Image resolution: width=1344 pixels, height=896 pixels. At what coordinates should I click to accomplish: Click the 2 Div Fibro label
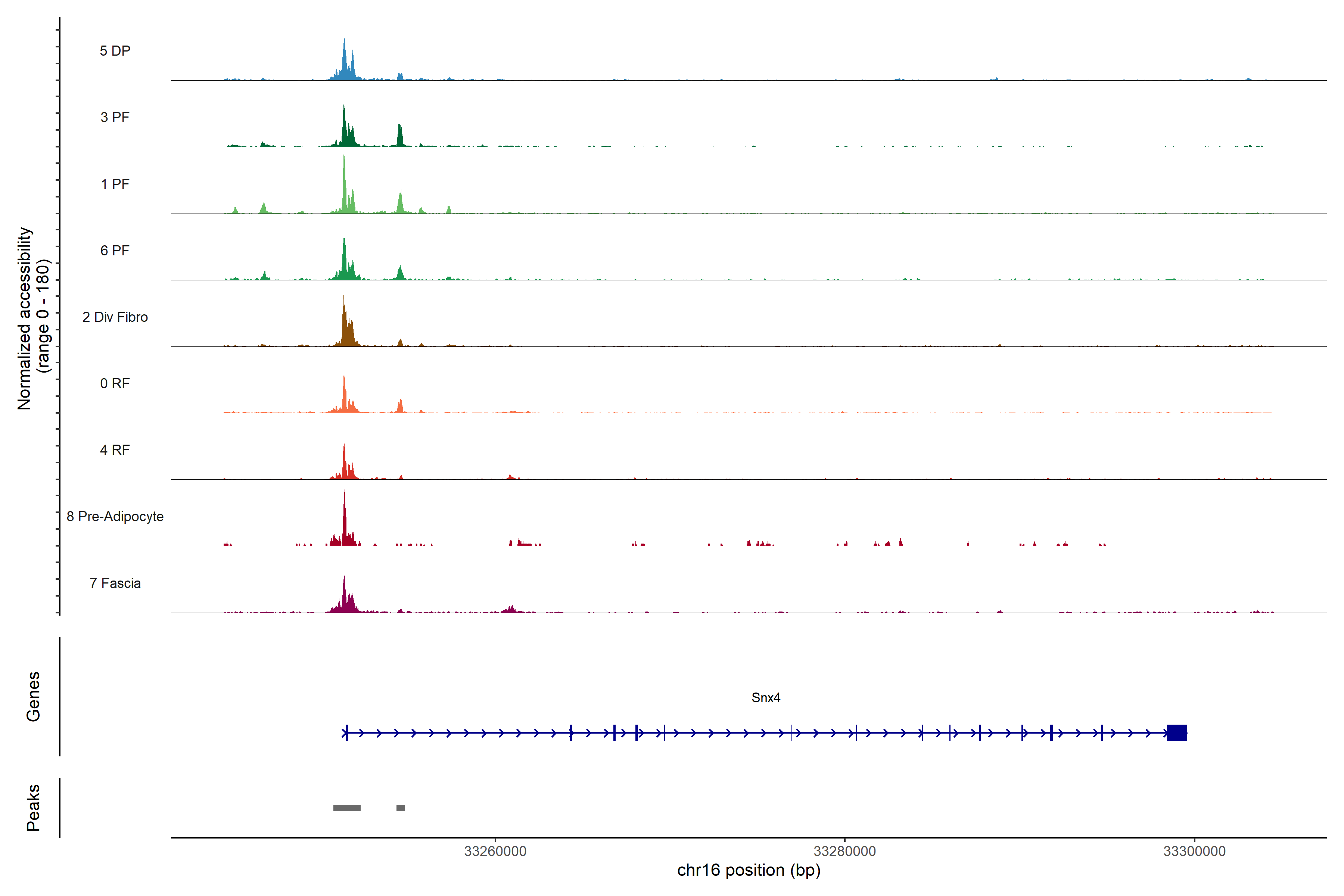115,317
